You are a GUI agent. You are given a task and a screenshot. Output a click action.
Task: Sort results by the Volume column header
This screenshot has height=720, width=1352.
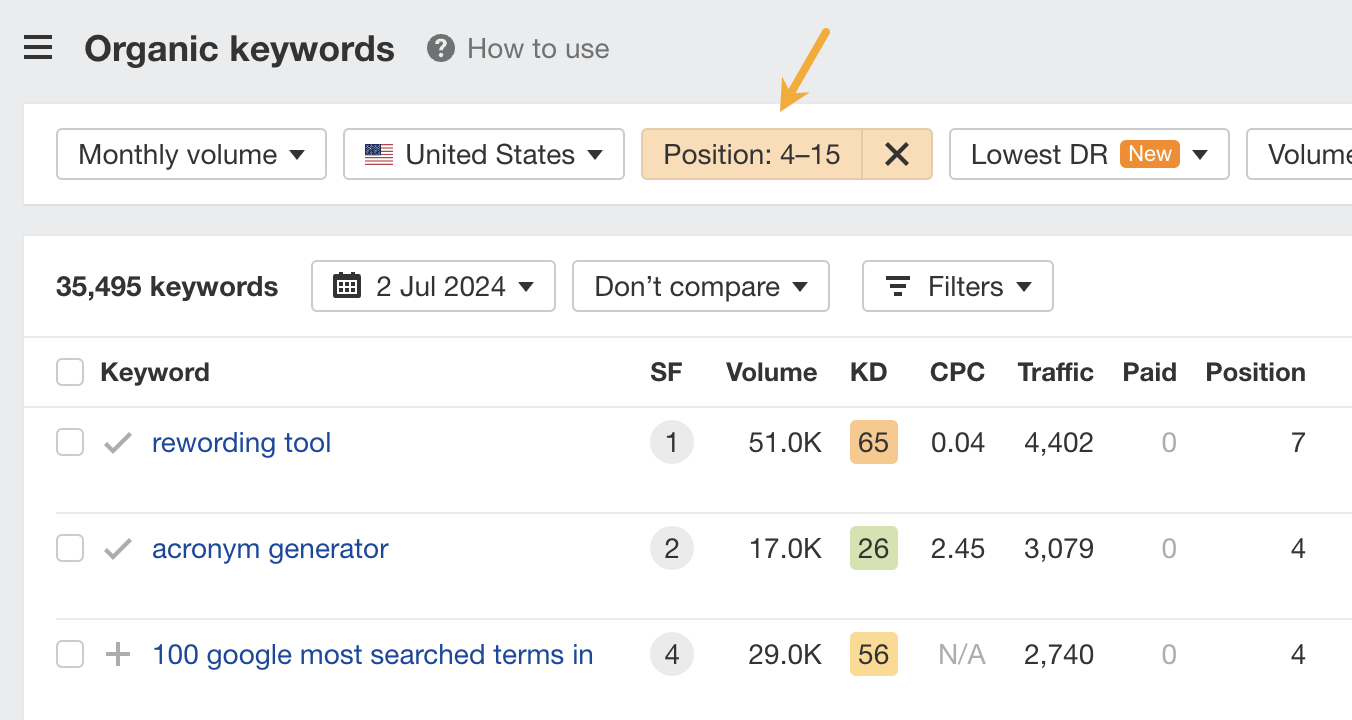771,371
